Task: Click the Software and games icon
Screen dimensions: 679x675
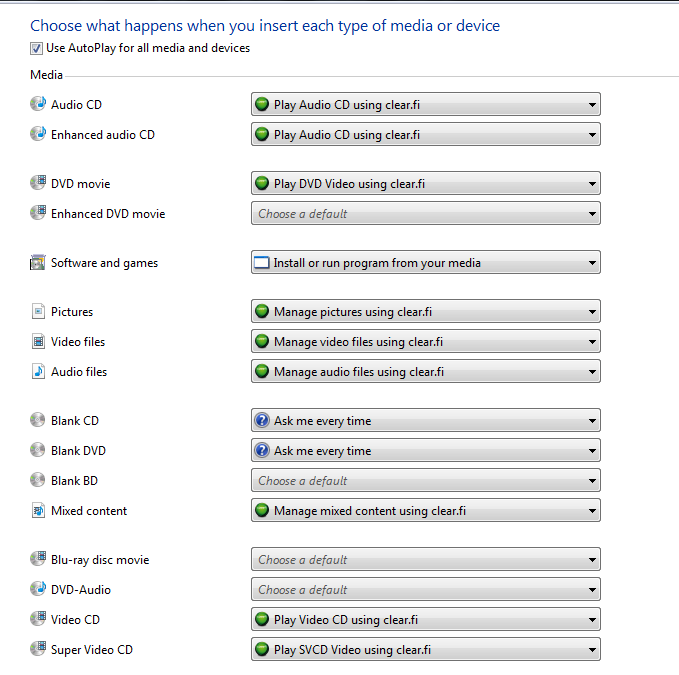Action: pyautogui.click(x=38, y=263)
